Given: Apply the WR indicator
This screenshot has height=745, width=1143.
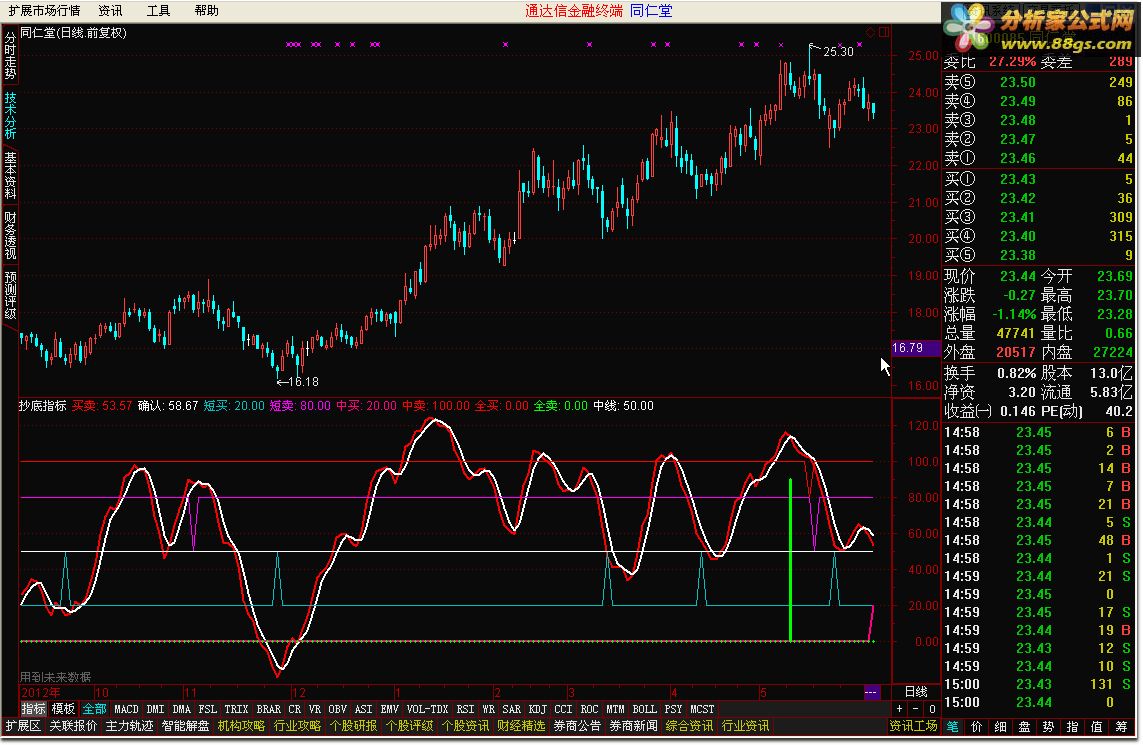Looking at the screenshot, I should coord(488,709).
